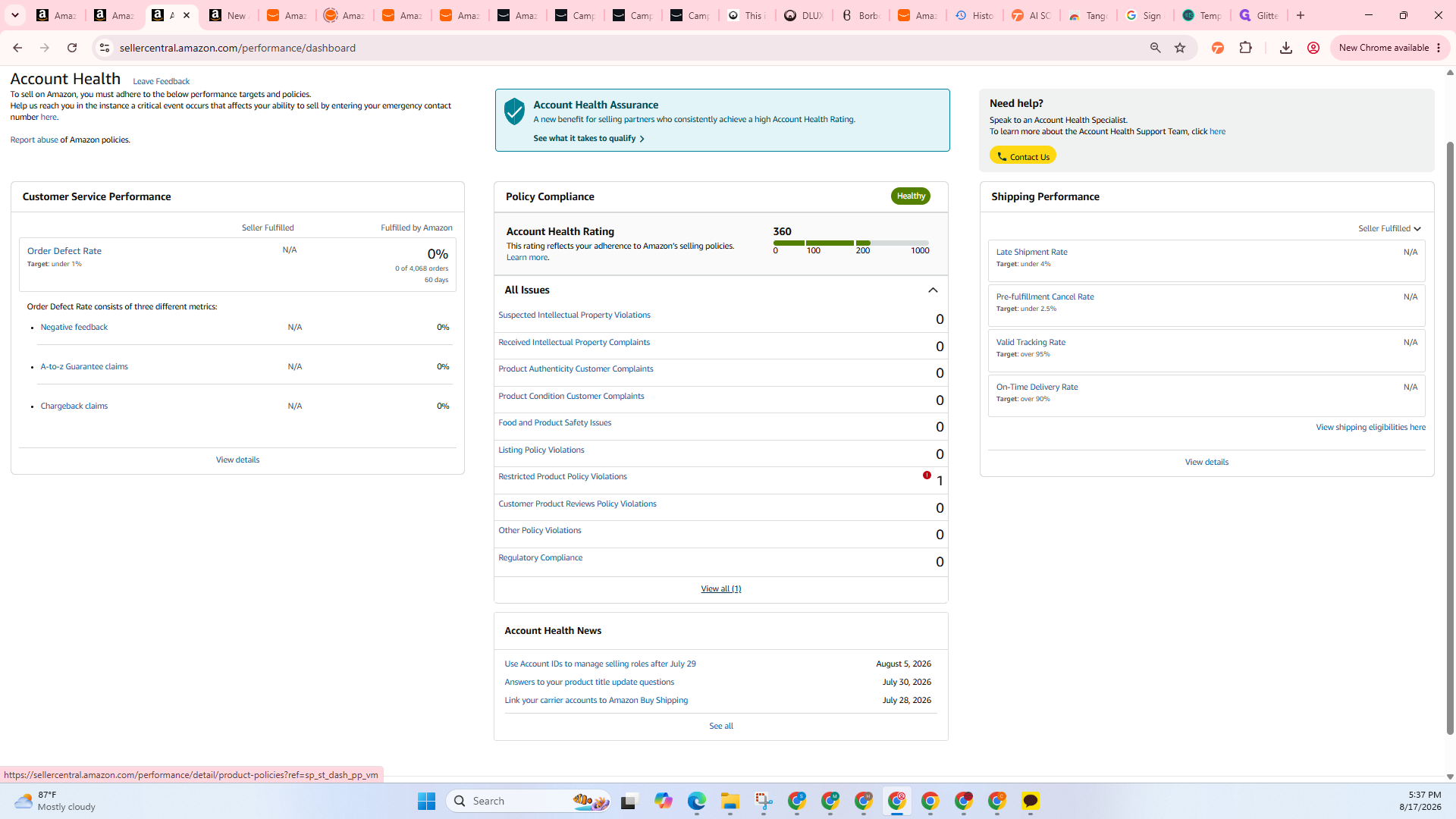Click the Windows taskbar Search box

[529, 801]
